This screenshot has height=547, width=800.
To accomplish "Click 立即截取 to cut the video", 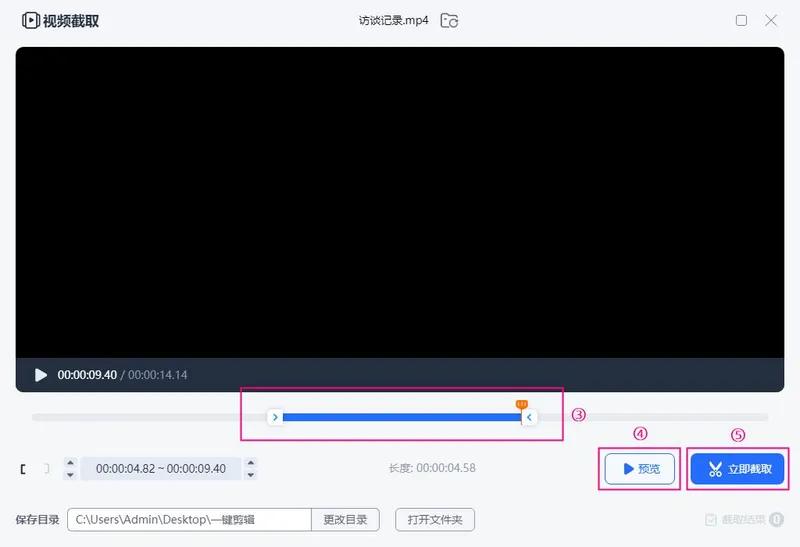I will (x=737, y=468).
